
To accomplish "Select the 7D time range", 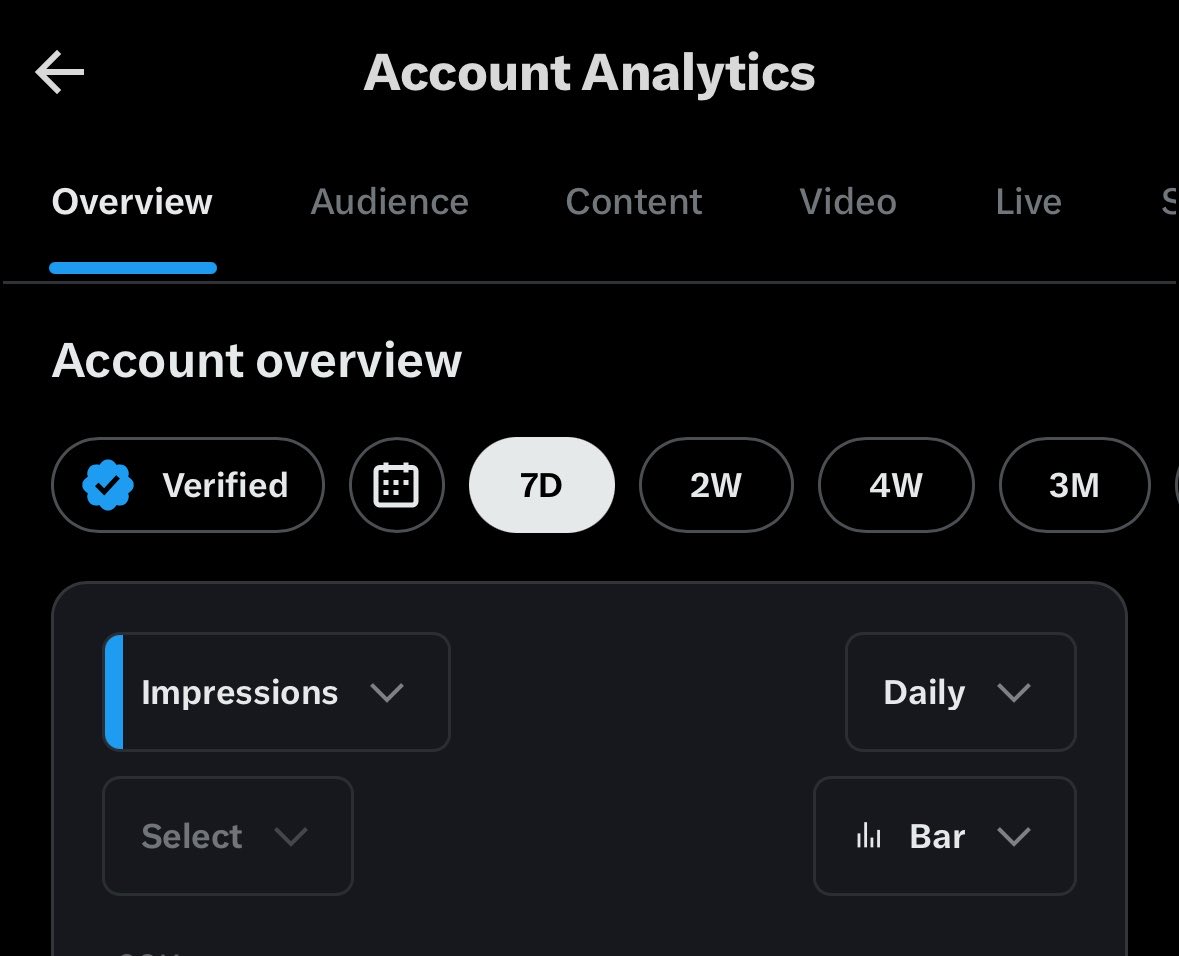I will pos(541,485).
